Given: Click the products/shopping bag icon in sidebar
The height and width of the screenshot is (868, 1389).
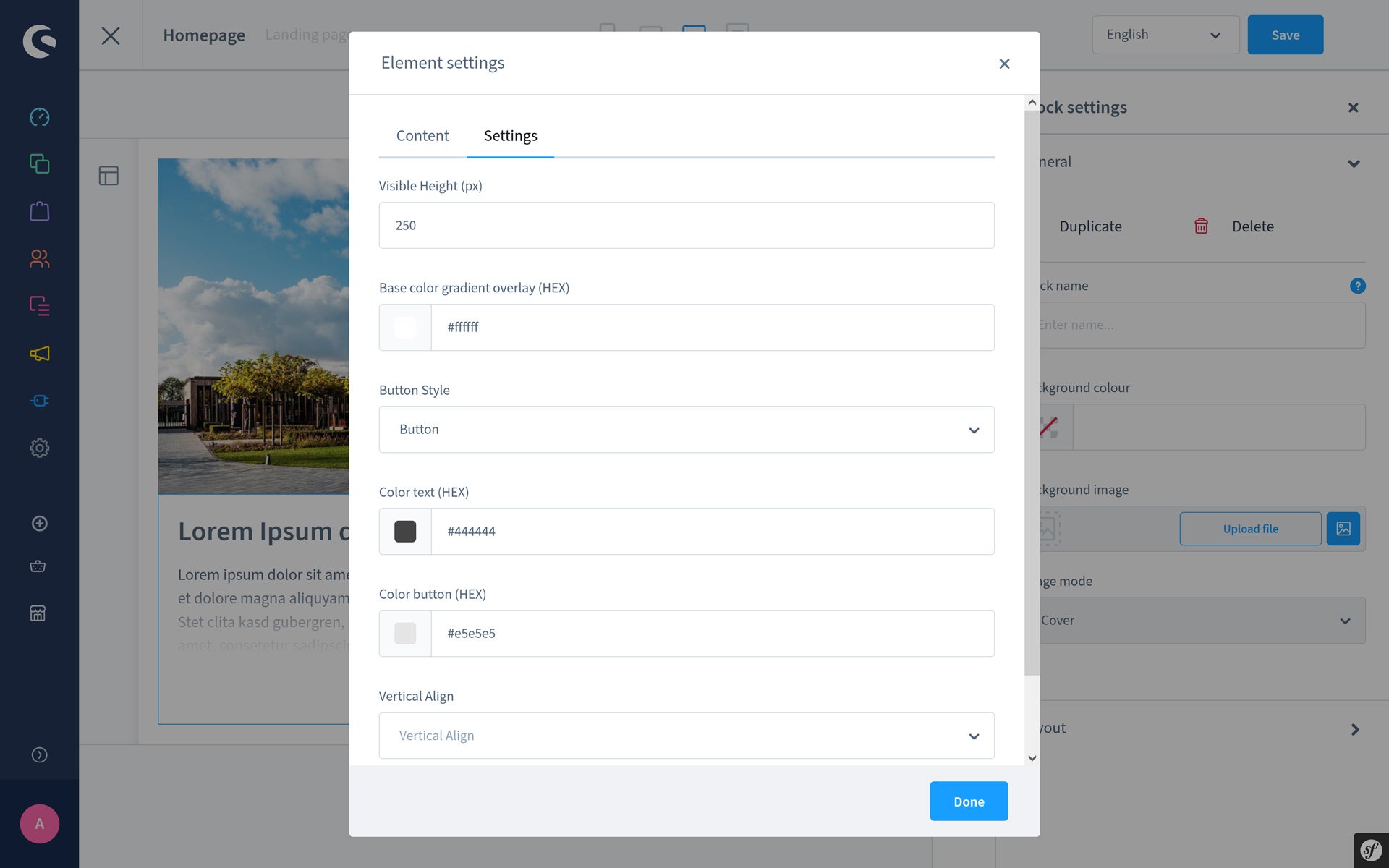Looking at the screenshot, I should coord(39,211).
